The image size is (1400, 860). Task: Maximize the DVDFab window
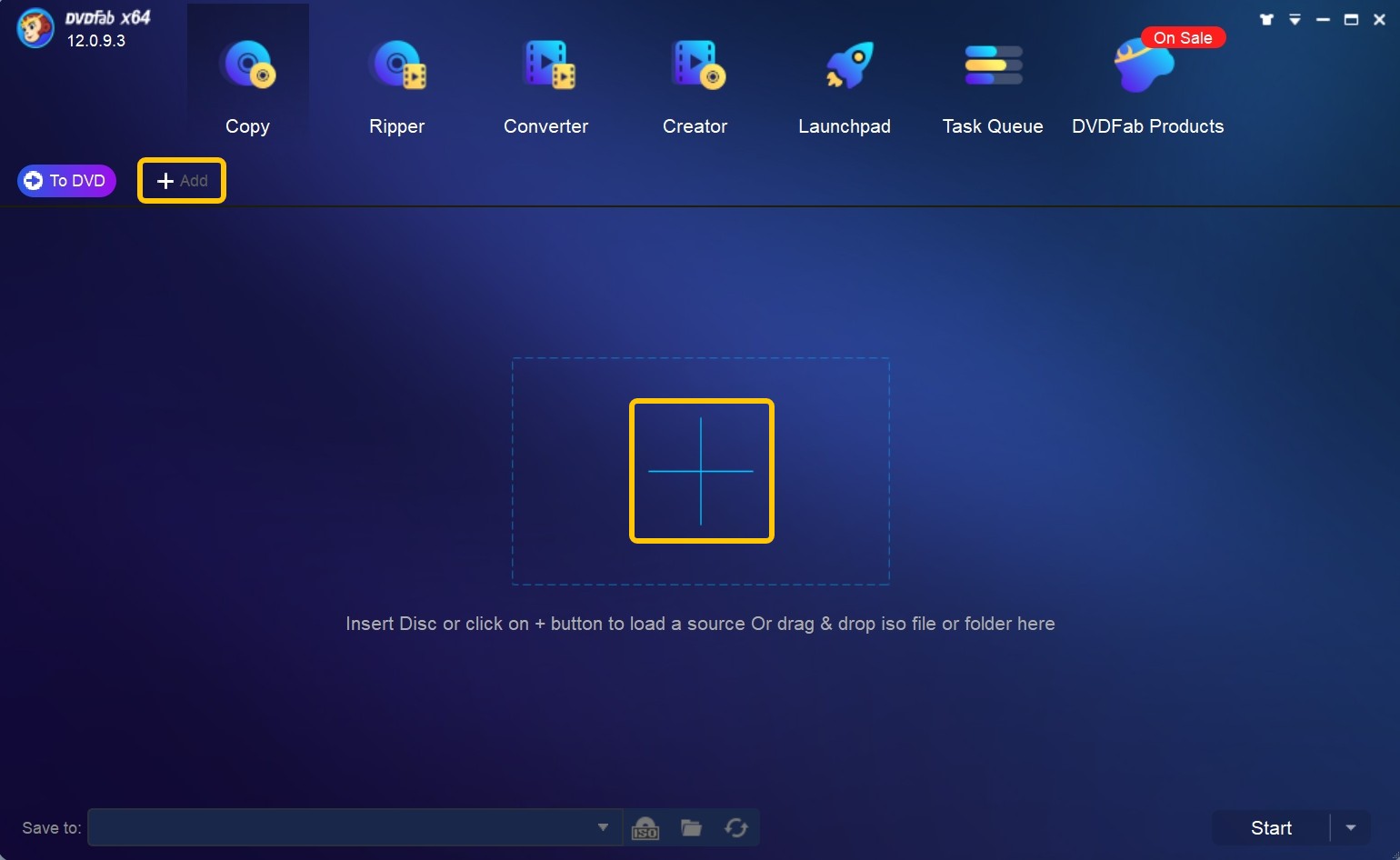(x=1351, y=20)
